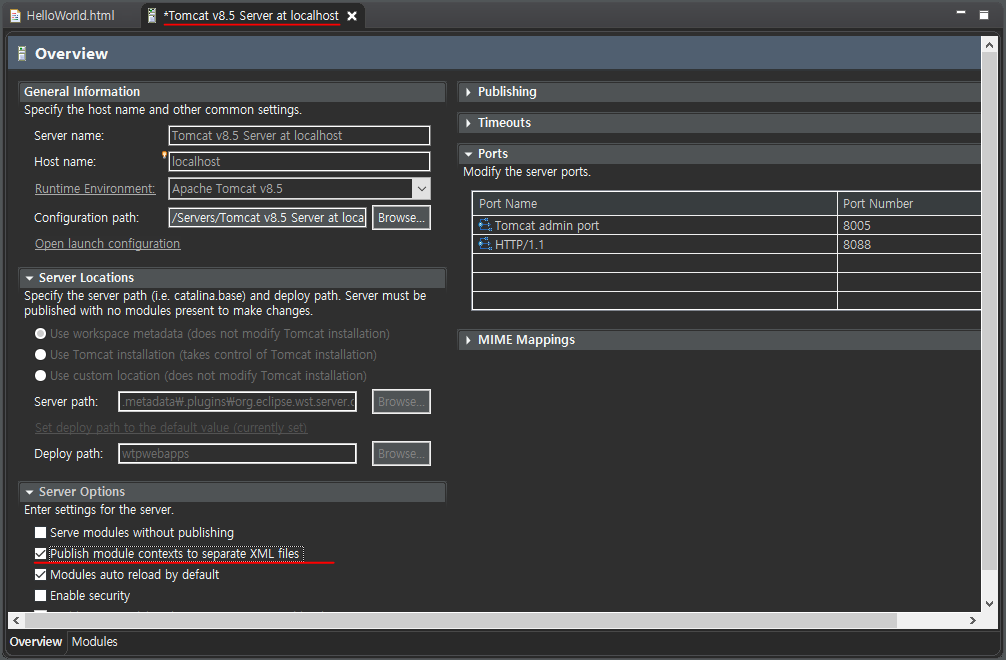
Task: Switch to the Overview bottom tab
Action: (35, 642)
